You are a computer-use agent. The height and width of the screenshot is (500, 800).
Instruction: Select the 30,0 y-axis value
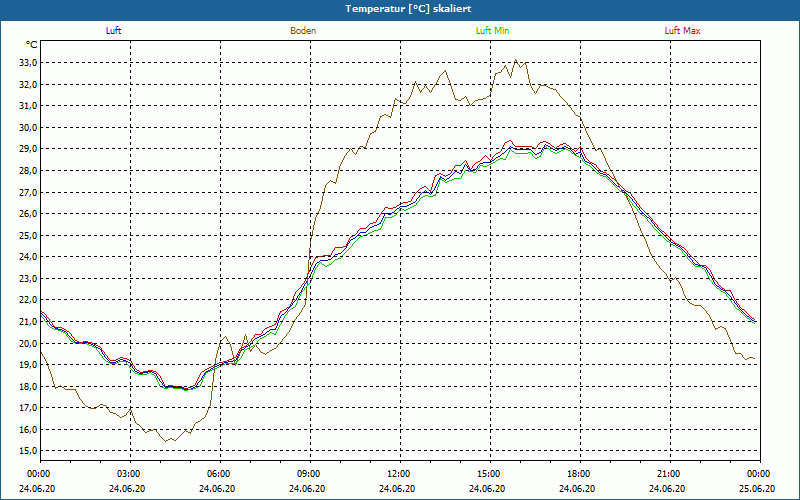(x=27, y=128)
